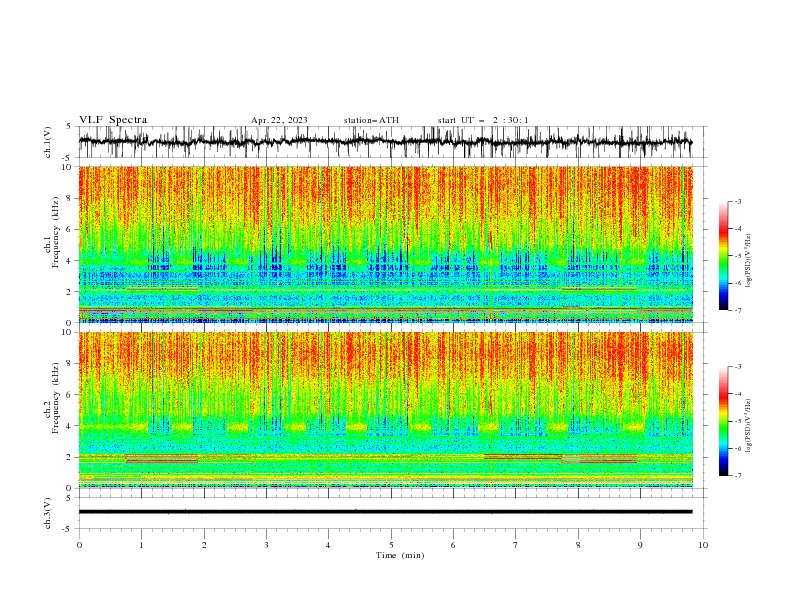Screen dimensions: 792x612
Task: Click the "5" tick on the time axis
Action: (x=391, y=545)
